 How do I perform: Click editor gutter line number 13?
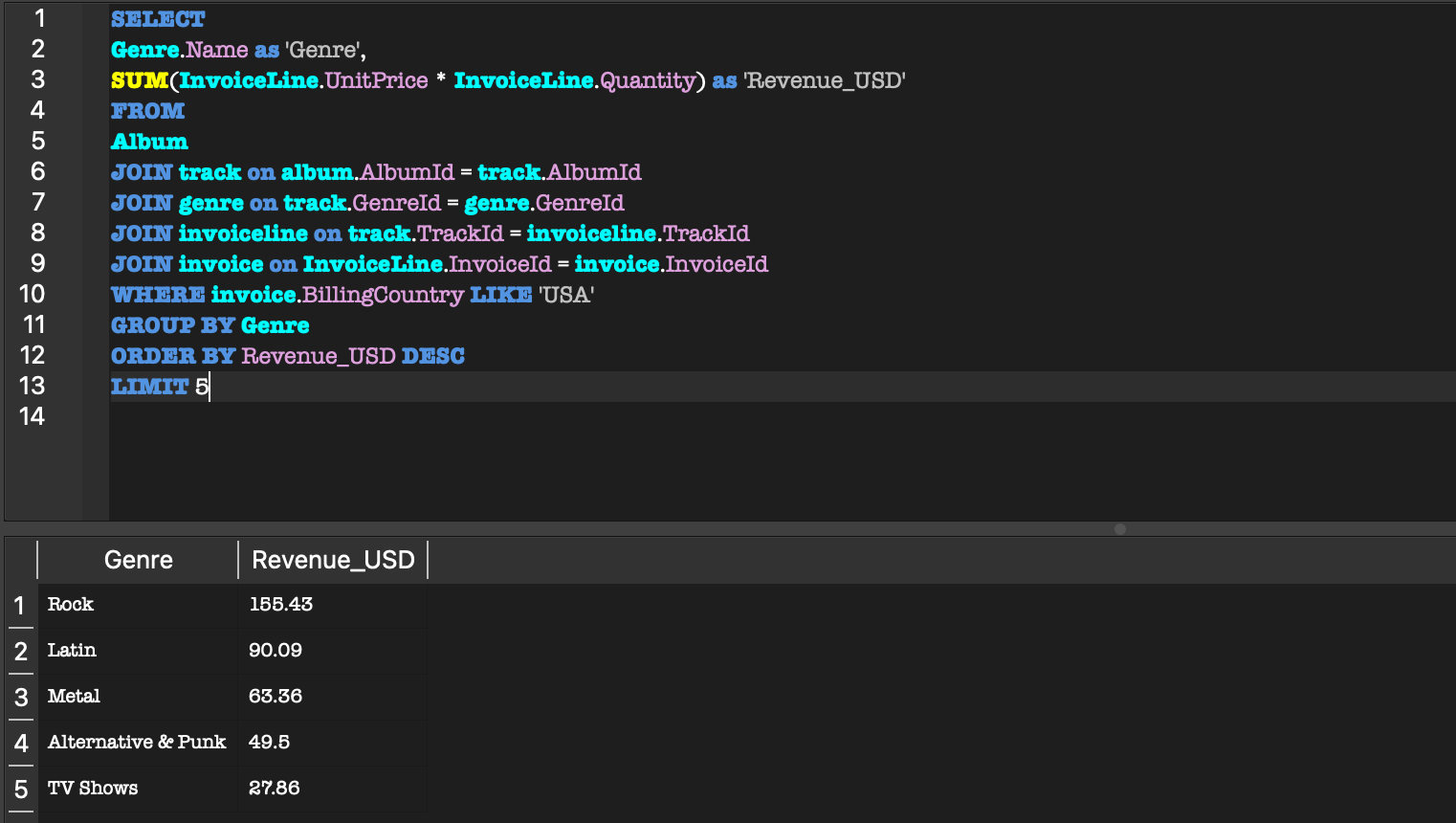[33, 387]
